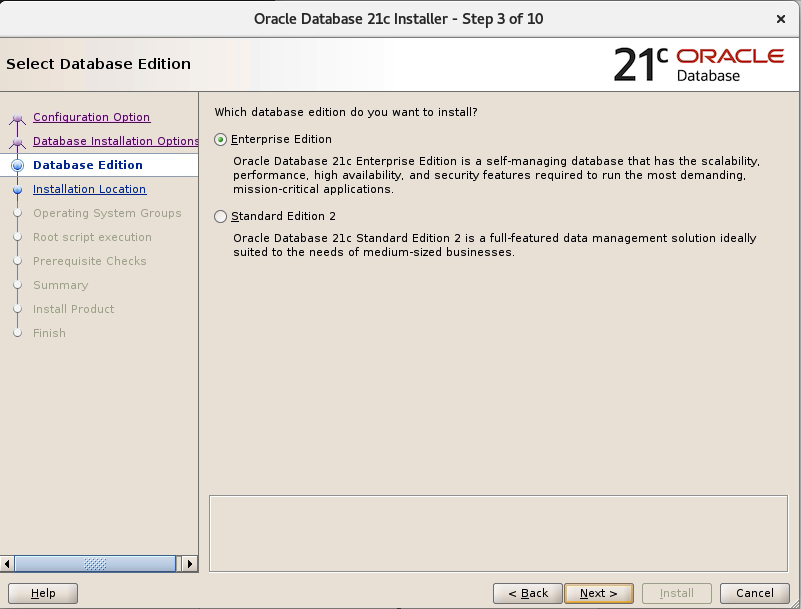Screen dimensions: 801x609
Task: Click the Finish step bullet circle
Action: tap(18, 333)
